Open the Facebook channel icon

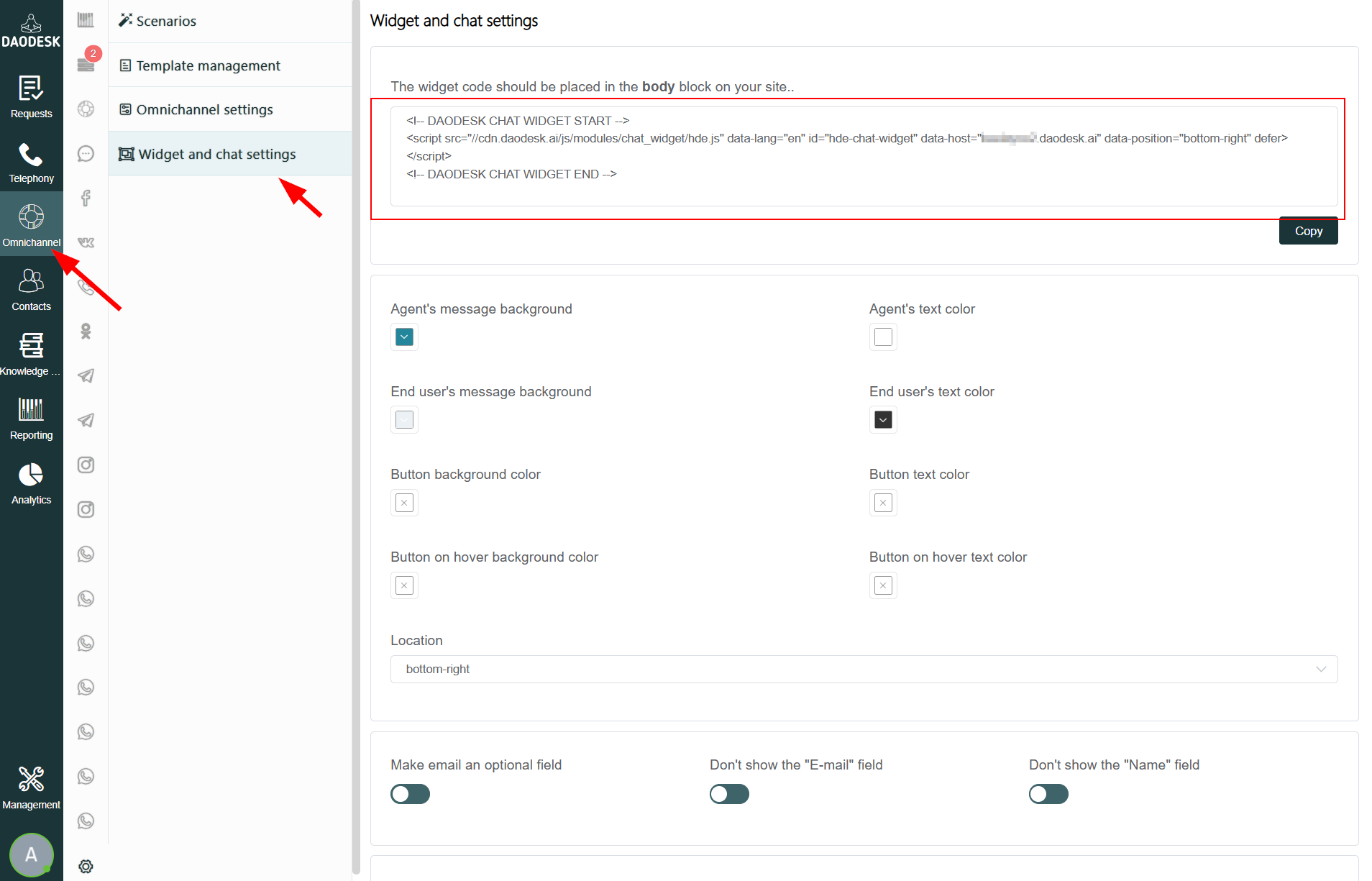[86, 198]
